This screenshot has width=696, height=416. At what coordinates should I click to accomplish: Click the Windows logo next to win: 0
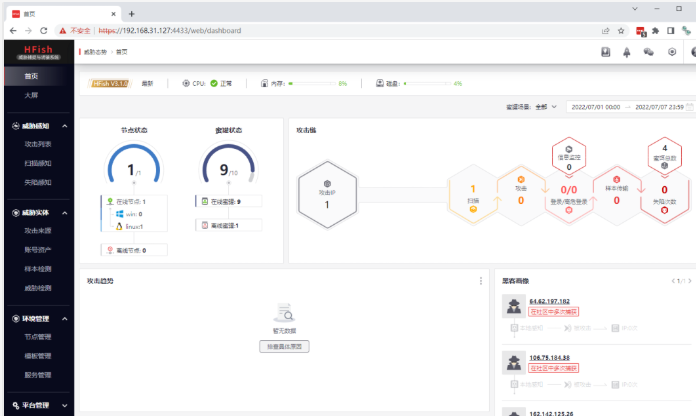point(119,214)
